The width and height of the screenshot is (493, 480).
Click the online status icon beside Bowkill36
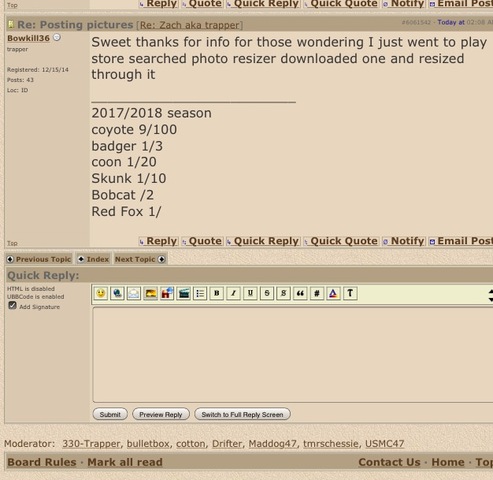pyautogui.click(x=57, y=38)
